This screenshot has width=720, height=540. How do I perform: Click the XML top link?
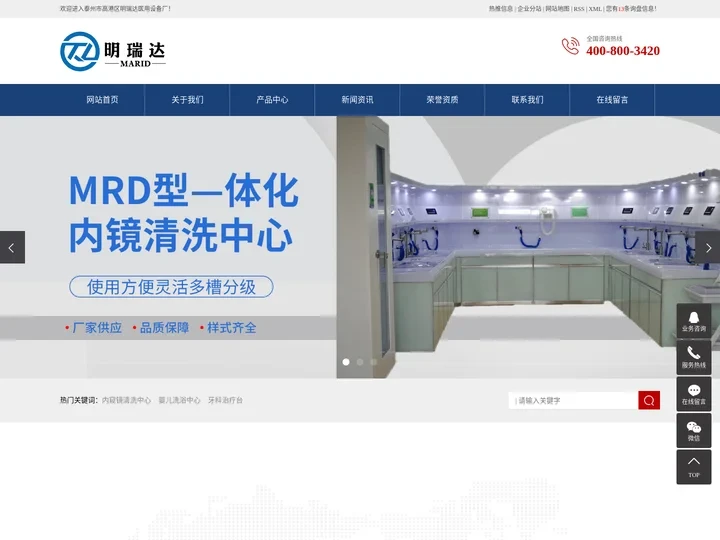[595, 9]
